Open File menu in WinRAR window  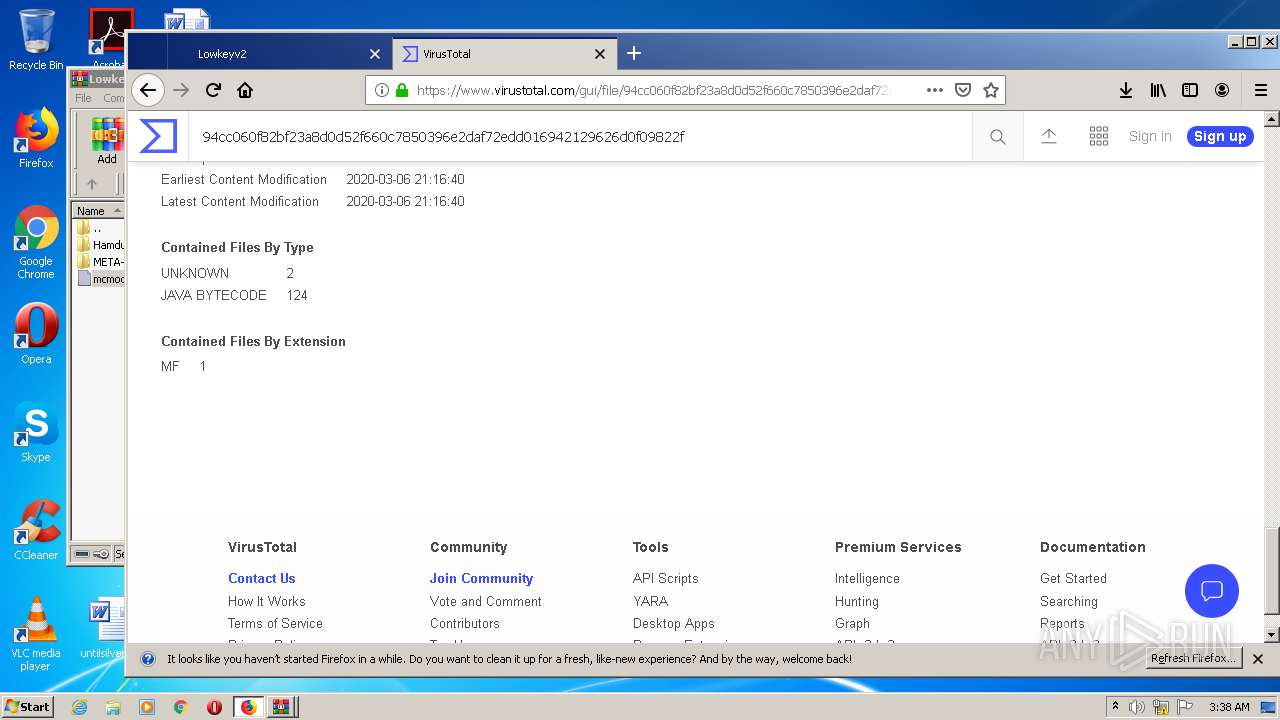83,98
